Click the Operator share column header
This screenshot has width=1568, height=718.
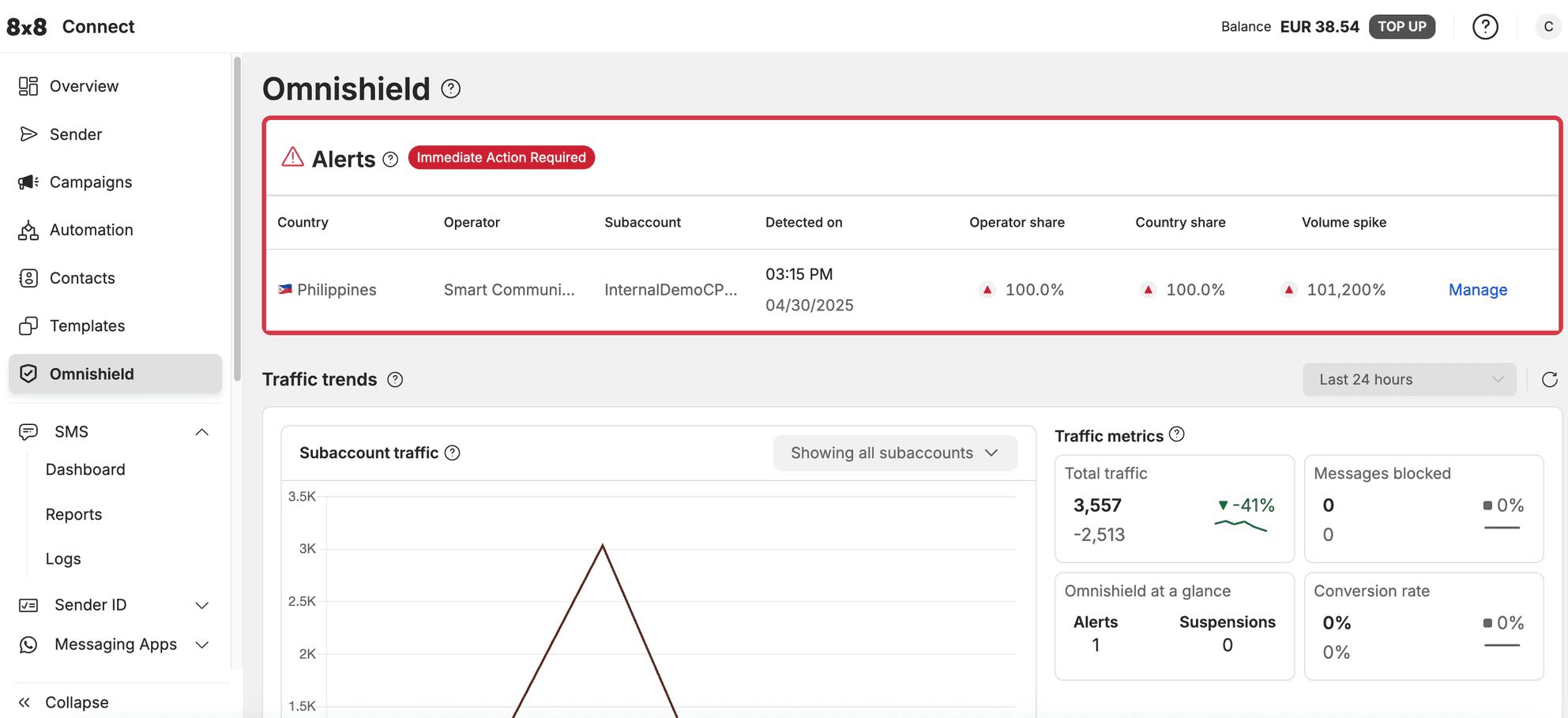point(1017,223)
